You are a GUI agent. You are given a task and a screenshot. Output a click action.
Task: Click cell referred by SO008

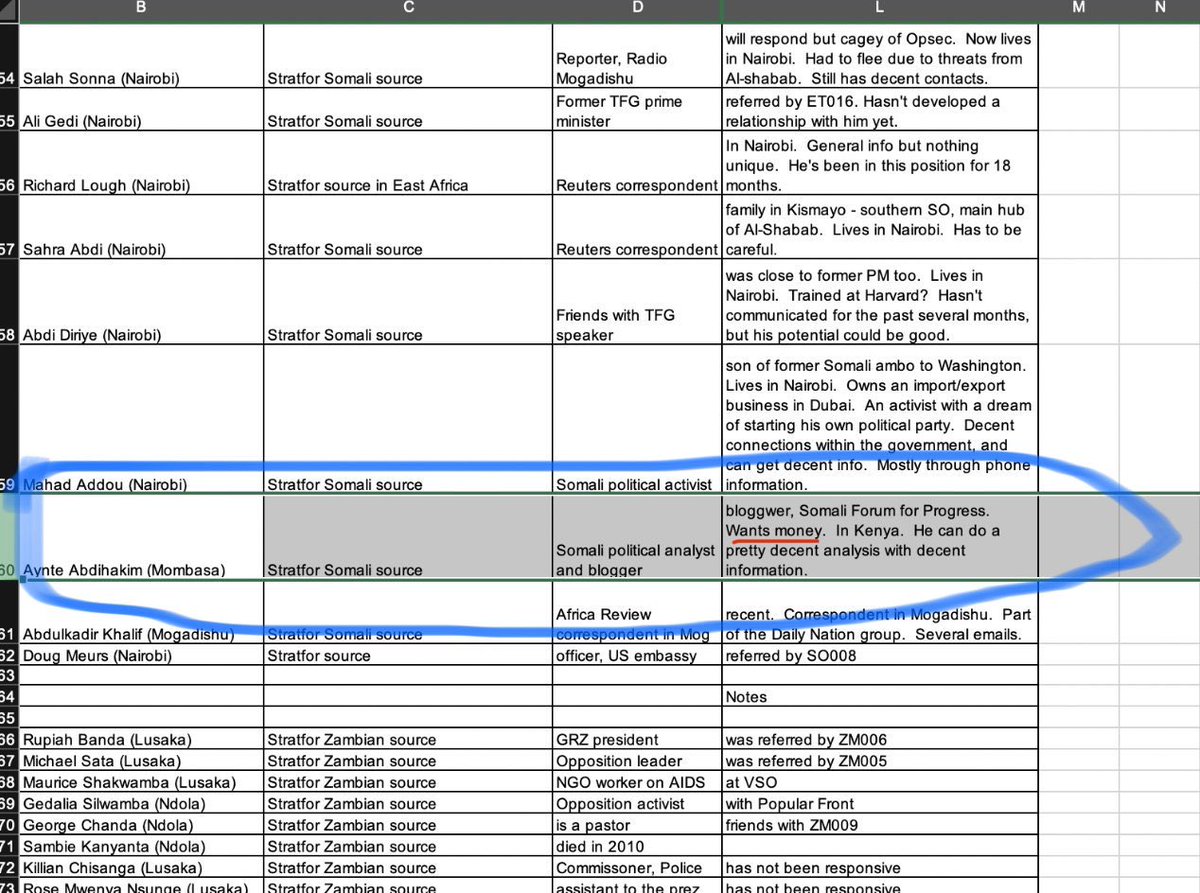point(879,656)
